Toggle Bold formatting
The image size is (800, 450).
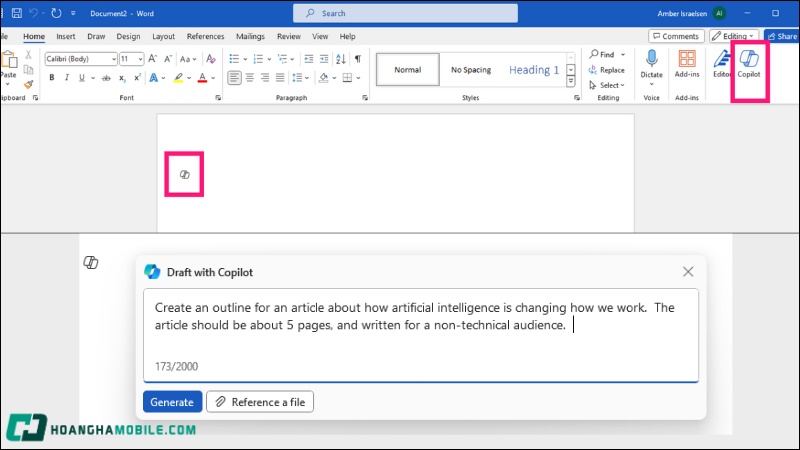[52, 78]
